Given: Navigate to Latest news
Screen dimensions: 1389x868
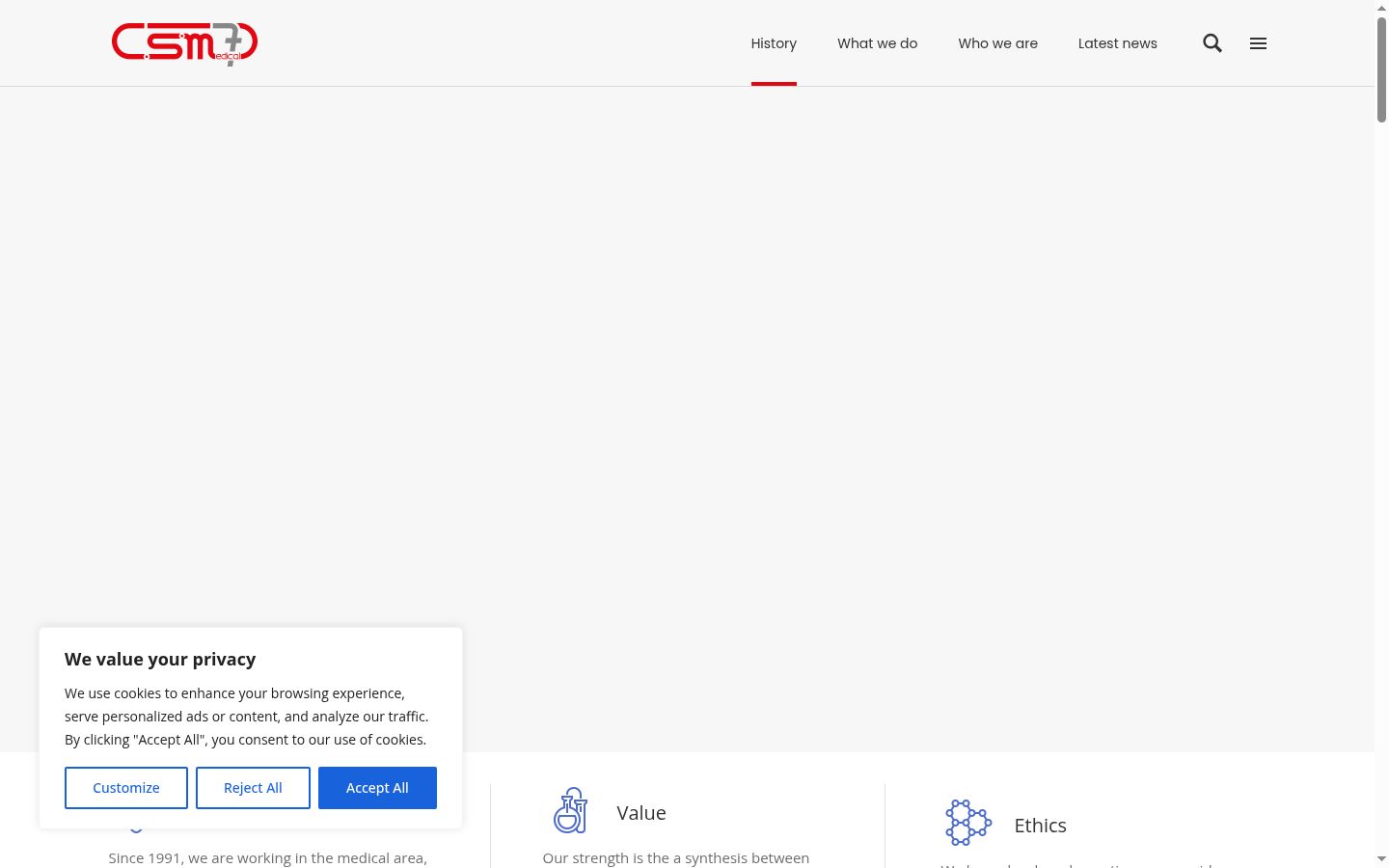Looking at the screenshot, I should pos(1117,43).
